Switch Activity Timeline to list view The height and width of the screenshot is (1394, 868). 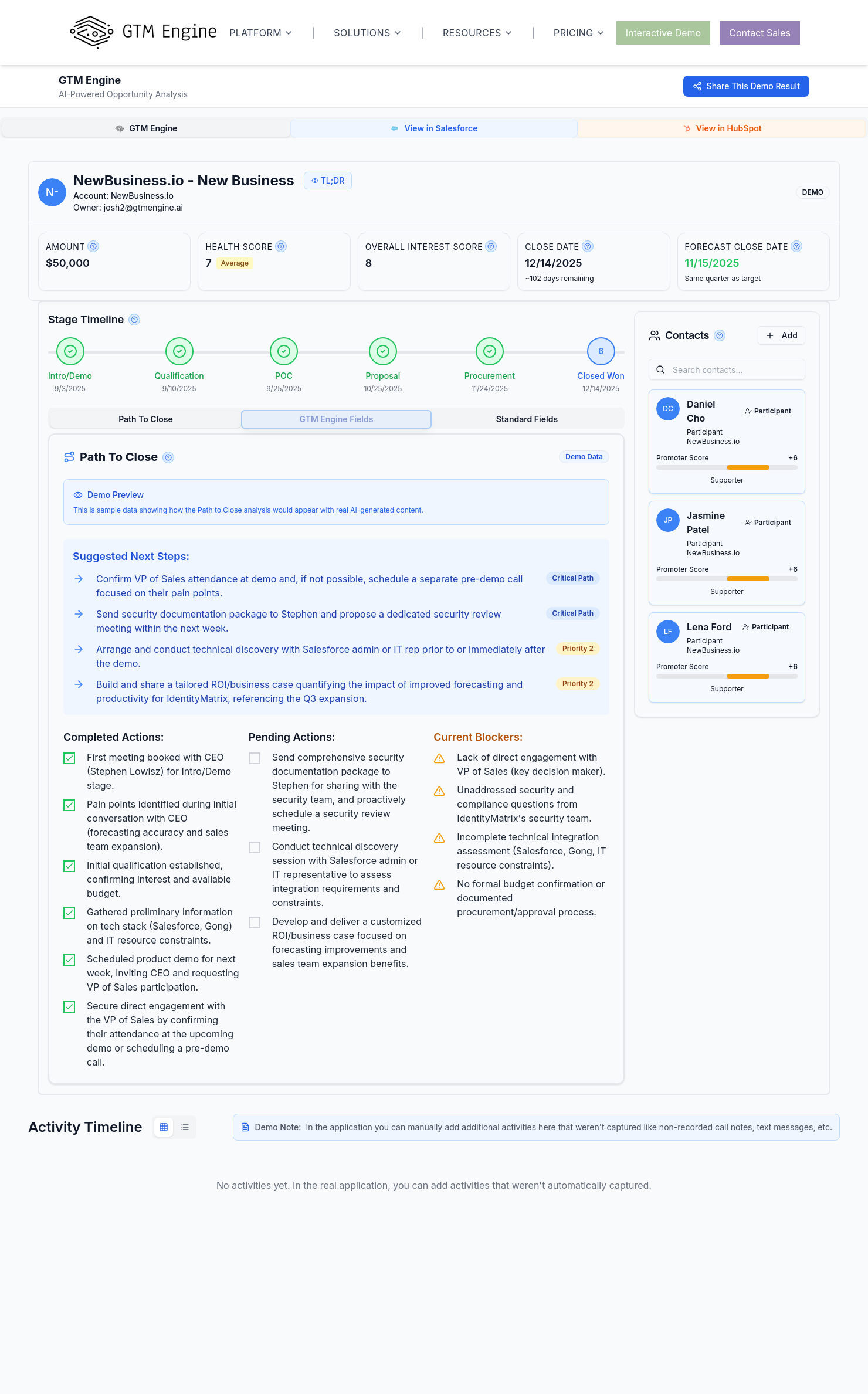point(185,1127)
